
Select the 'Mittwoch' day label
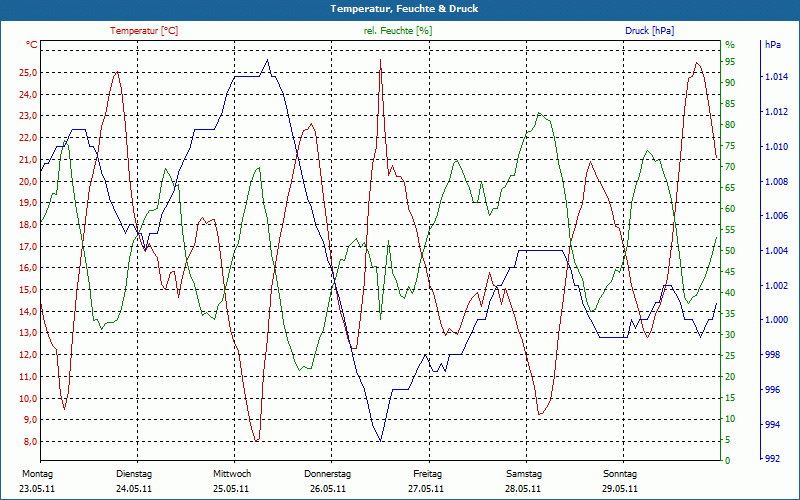[x=232, y=474]
